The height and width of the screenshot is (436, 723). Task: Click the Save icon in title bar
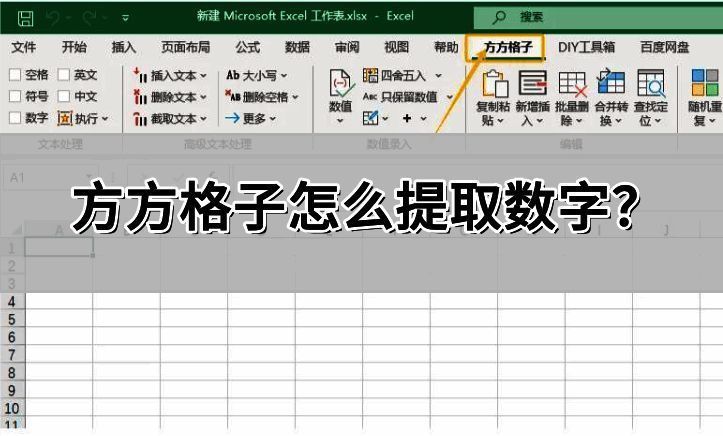[x=25, y=18]
